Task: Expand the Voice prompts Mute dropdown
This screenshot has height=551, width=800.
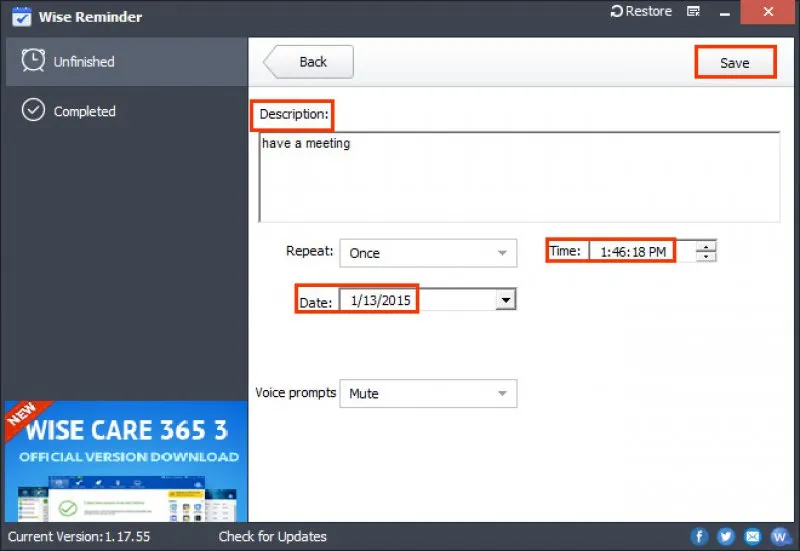Action: [428, 393]
